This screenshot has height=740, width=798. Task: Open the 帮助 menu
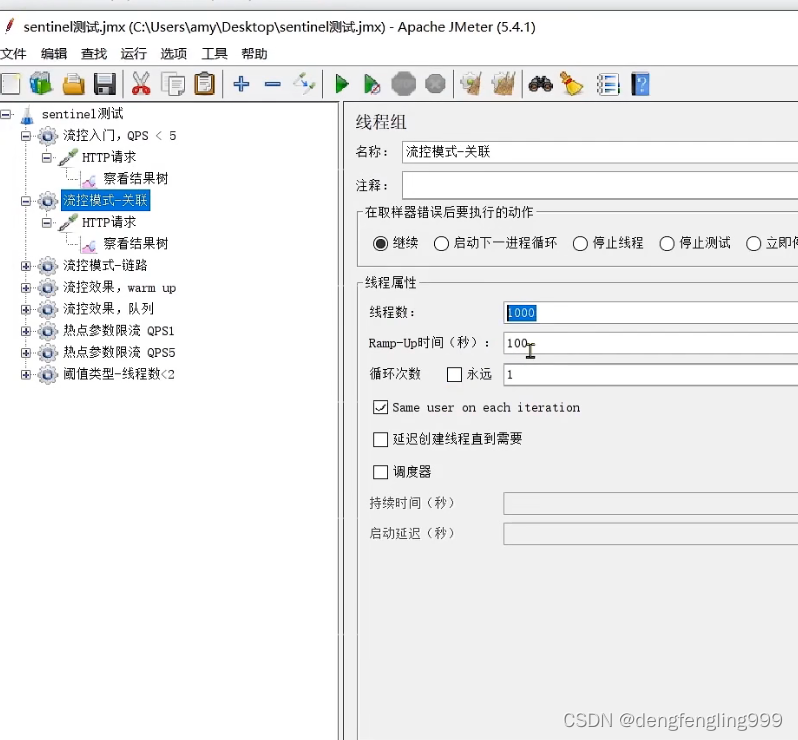[254, 53]
